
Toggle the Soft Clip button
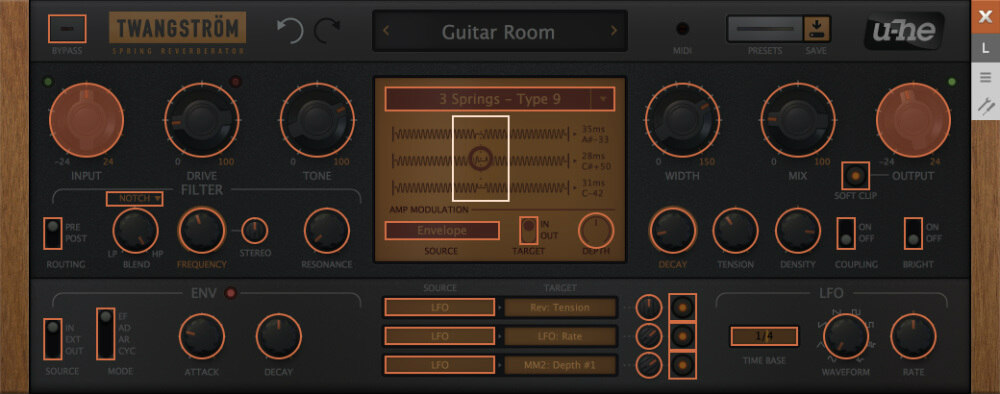(x=855, y=175)
